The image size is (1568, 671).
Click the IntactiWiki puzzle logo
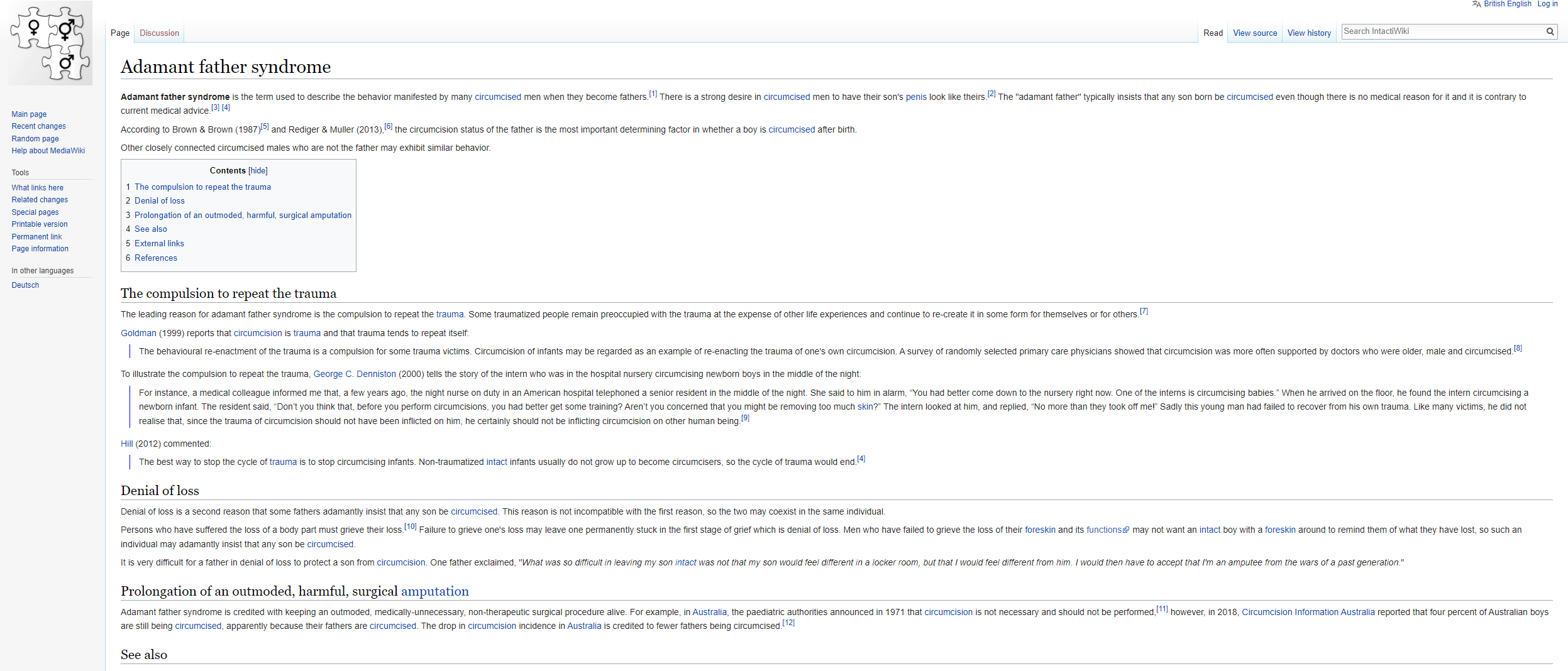point(50,43)
